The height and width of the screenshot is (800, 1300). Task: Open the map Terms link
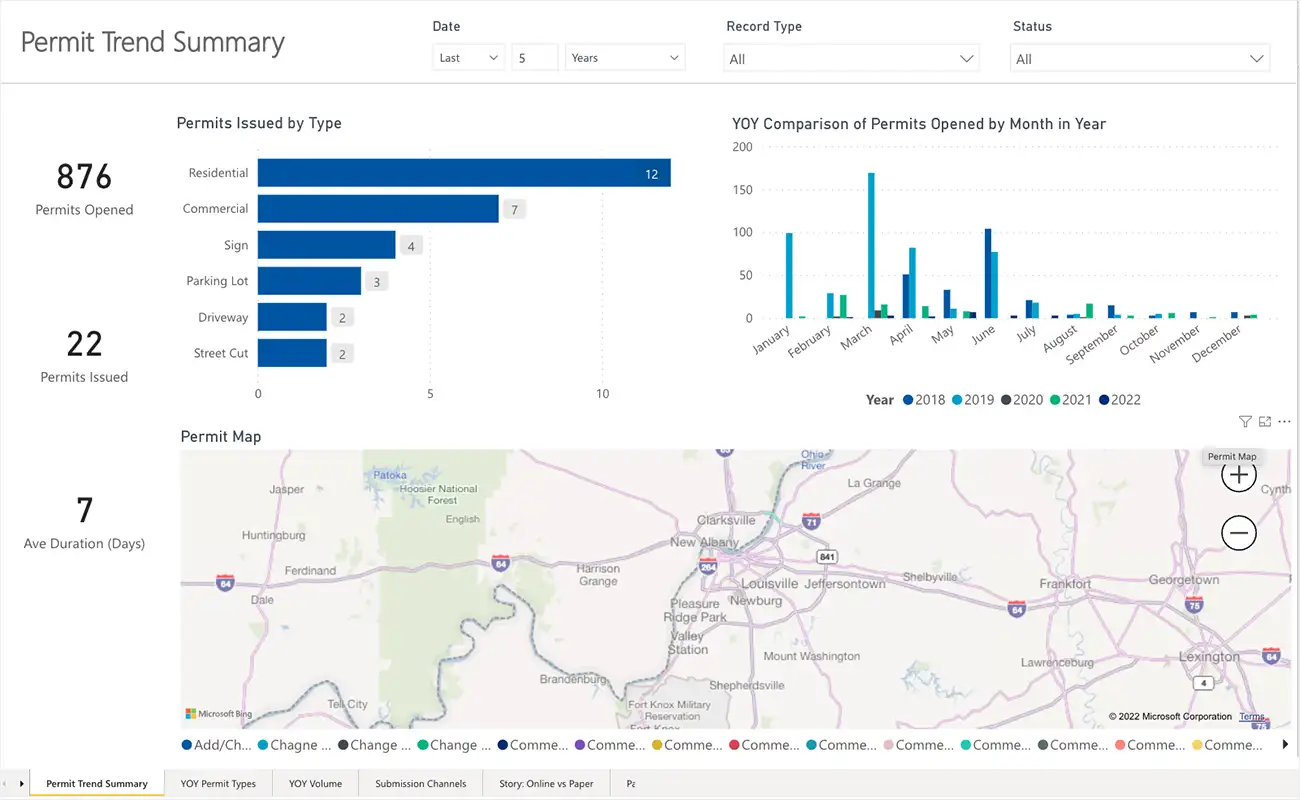click(x=1252, y=717)
